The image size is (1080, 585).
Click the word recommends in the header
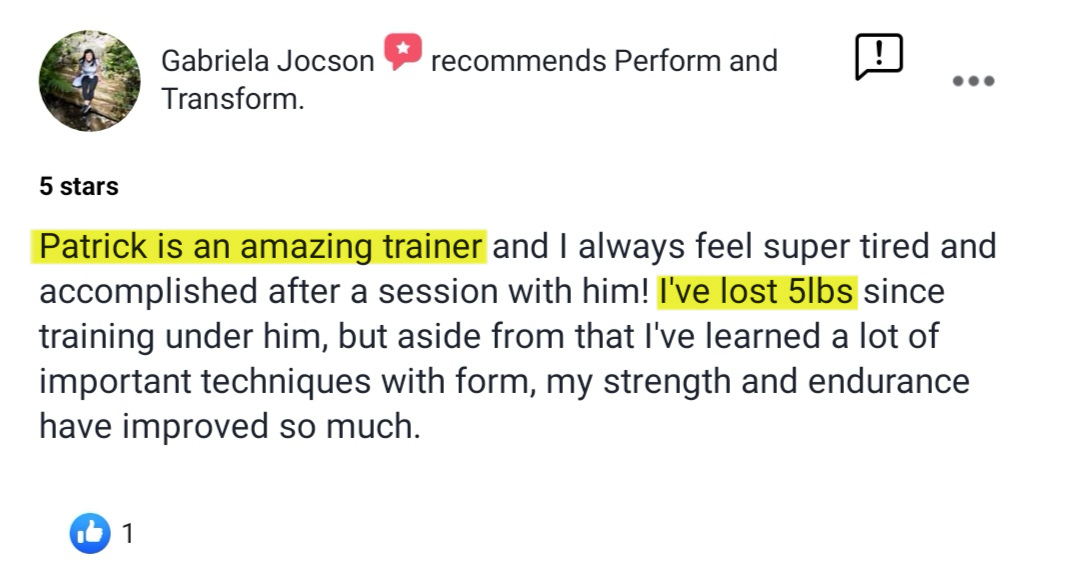click(518, 61)
